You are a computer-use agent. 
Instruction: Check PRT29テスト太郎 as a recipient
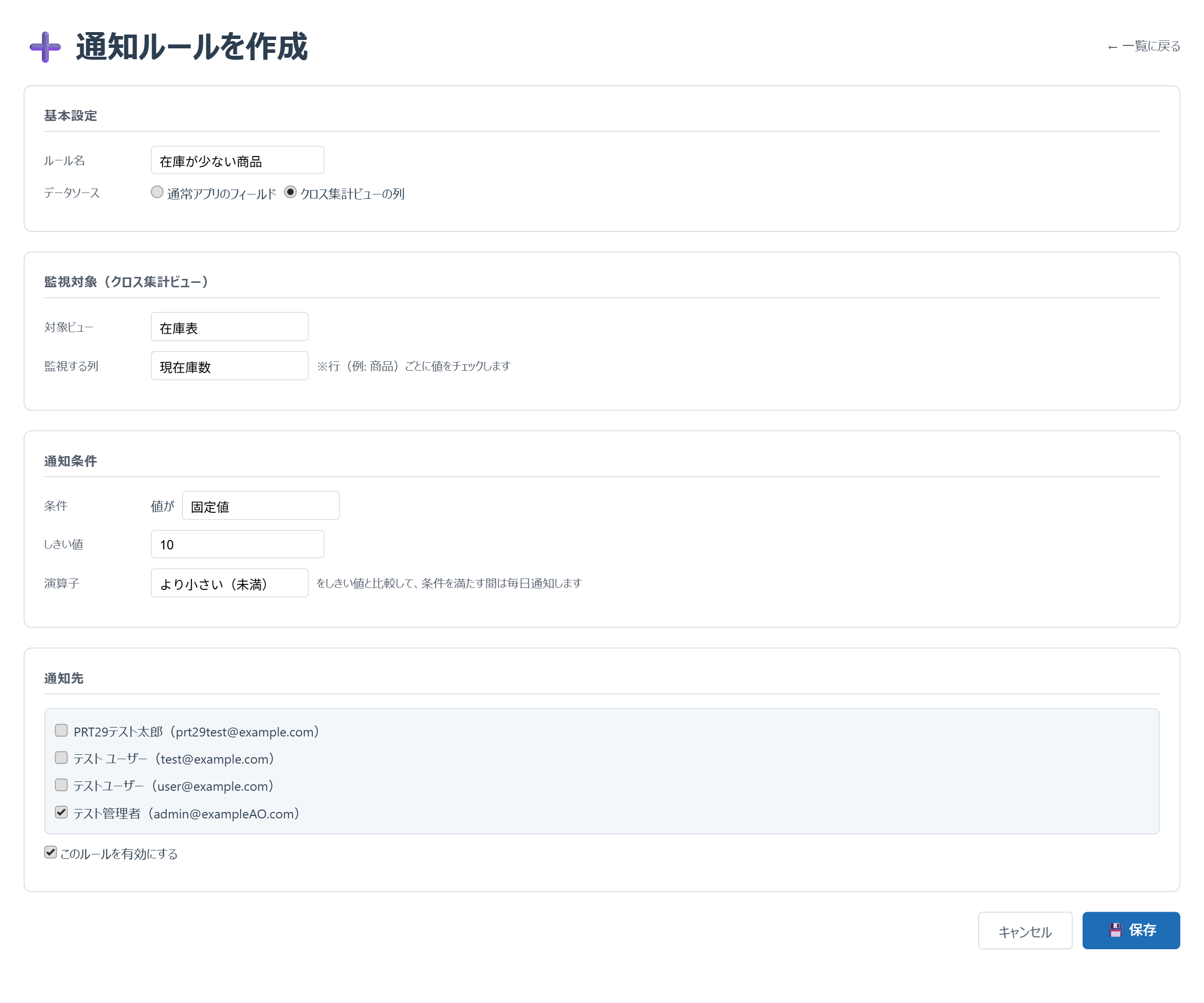click(x=61, y=731)
